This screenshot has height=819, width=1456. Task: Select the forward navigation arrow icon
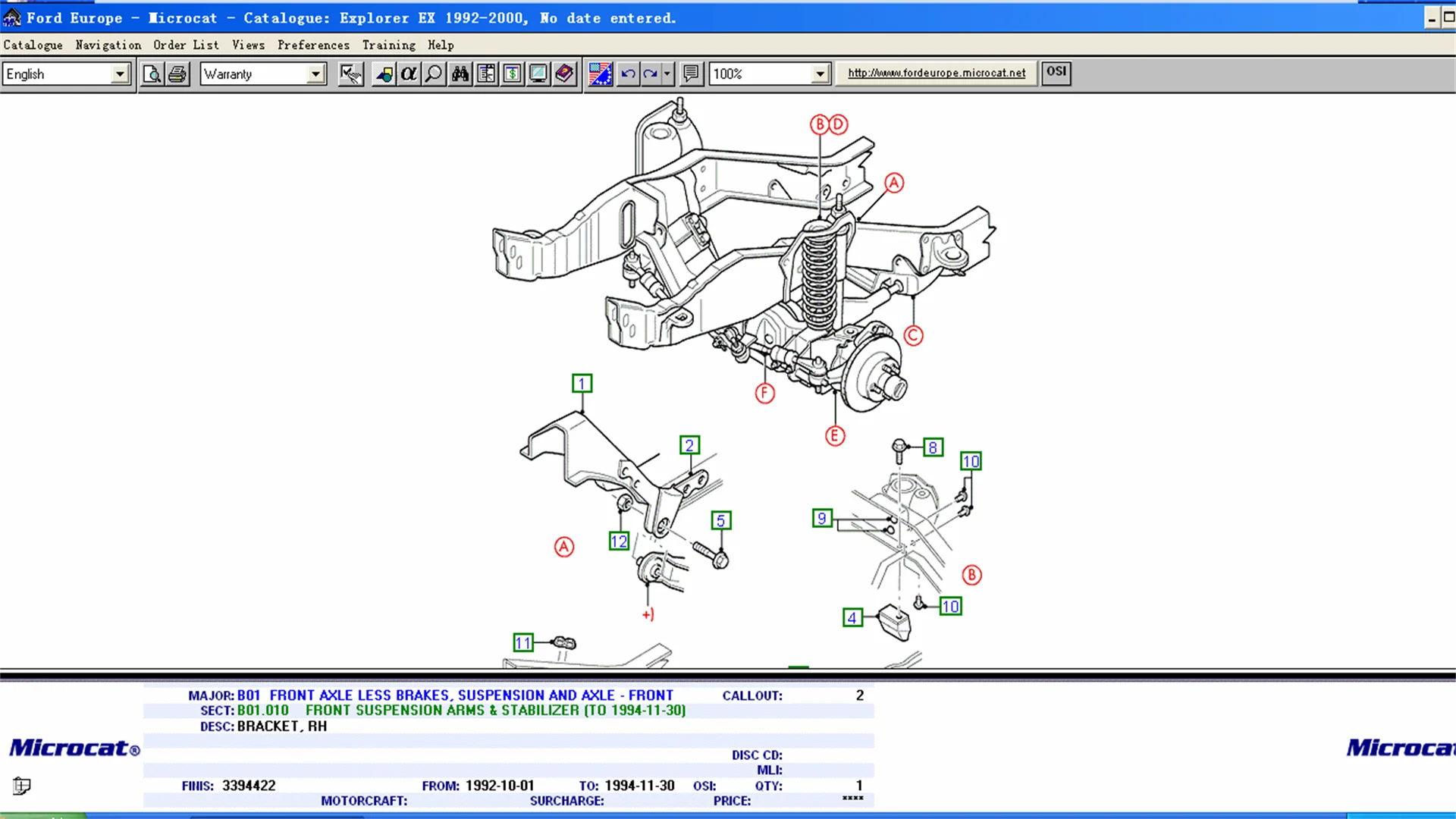tap(651, 73)
